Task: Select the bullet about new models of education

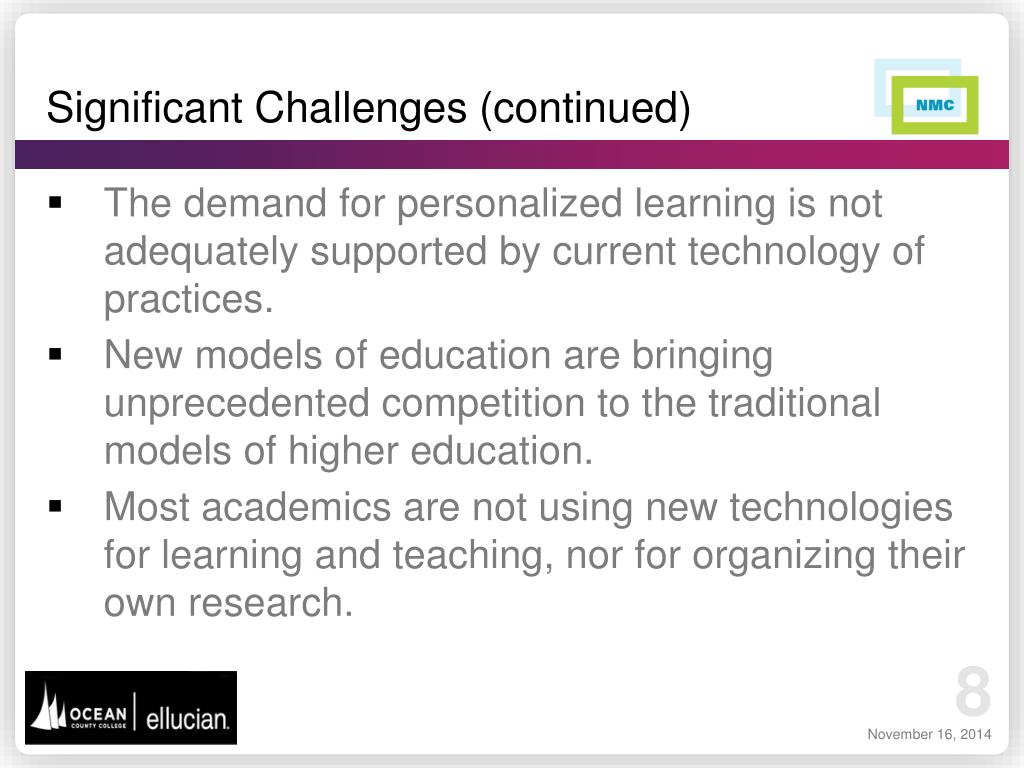Action: (492, 403)
